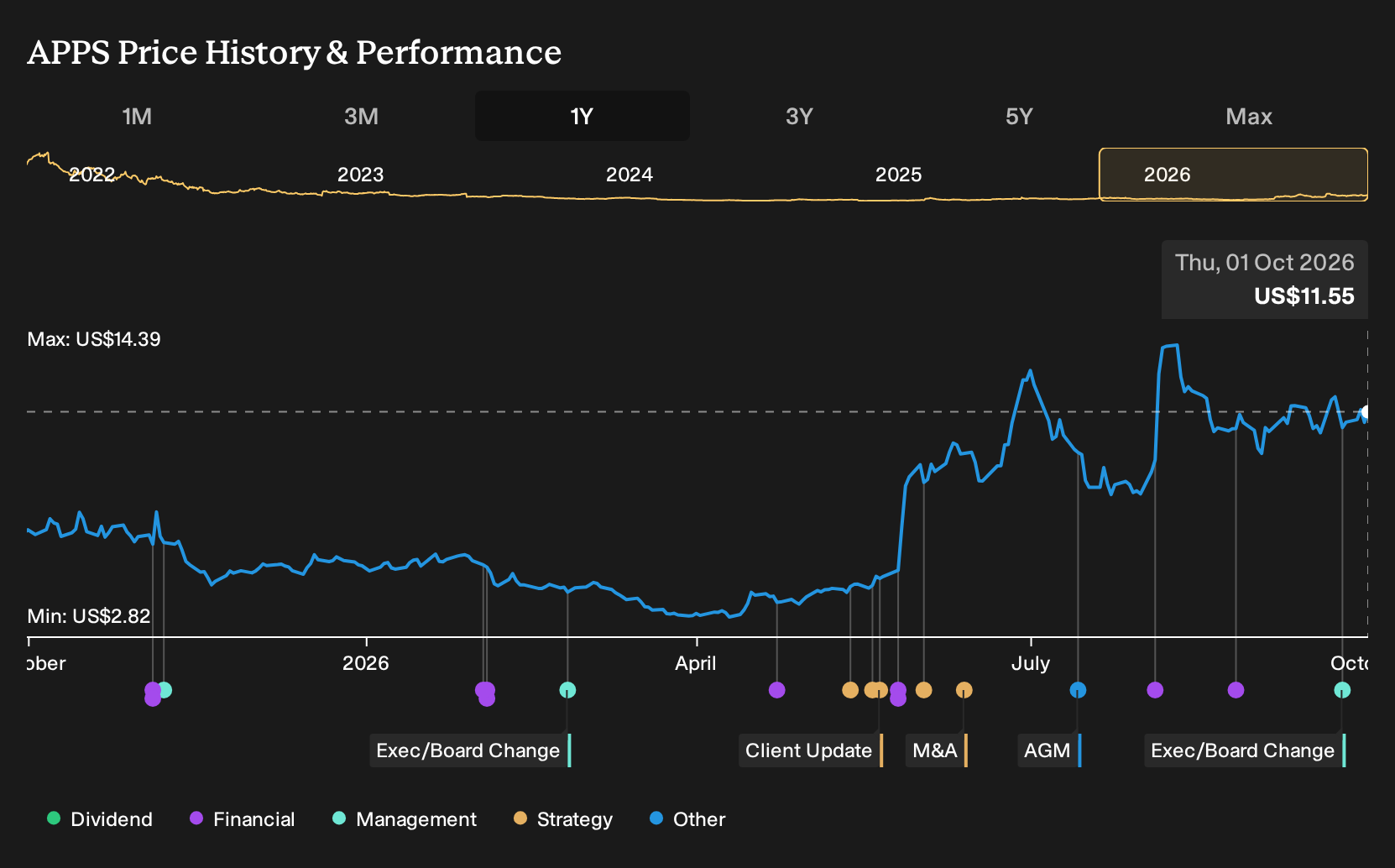Click the white current-price dot on the line
This screenshot has width=1395, height=868.
pyautogui.click(x=1366, y=412)
